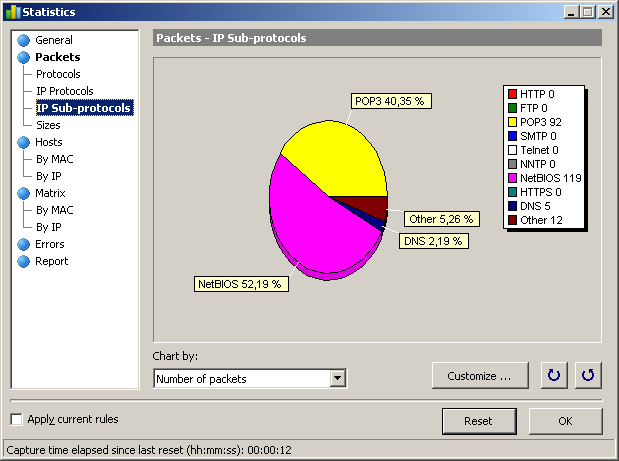The width and height of the screenshot is (619, 461).
Task: Open the Chart by dropdown arrow
Action: tap(338, 379)
